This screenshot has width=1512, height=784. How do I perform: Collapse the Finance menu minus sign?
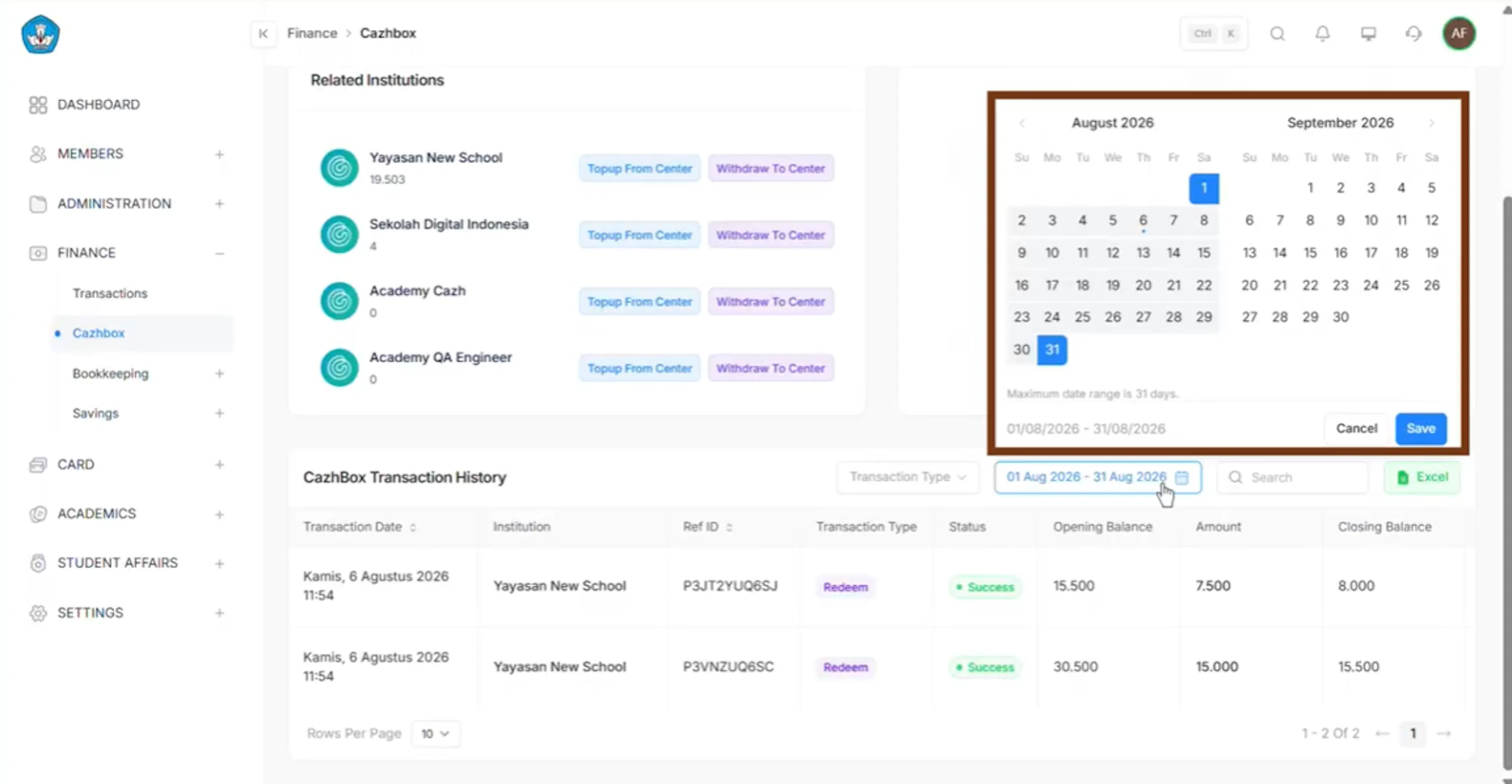[x=220, y=253]
